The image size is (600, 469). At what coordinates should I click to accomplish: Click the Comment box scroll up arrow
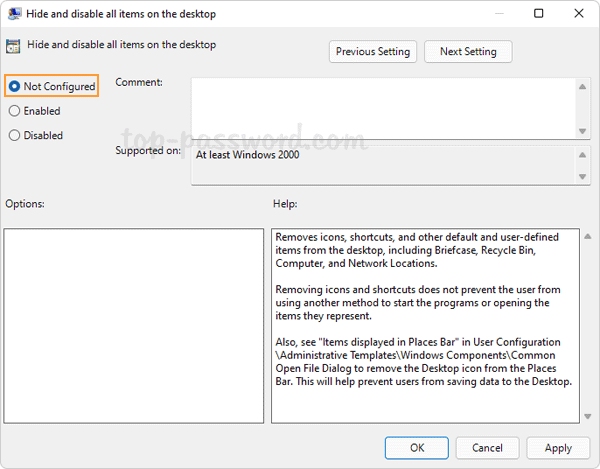click(582, 87)
